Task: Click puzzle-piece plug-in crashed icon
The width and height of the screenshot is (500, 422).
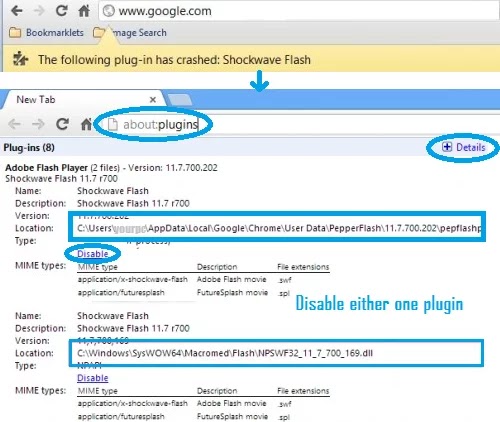Action: click(x=20, y=59)
